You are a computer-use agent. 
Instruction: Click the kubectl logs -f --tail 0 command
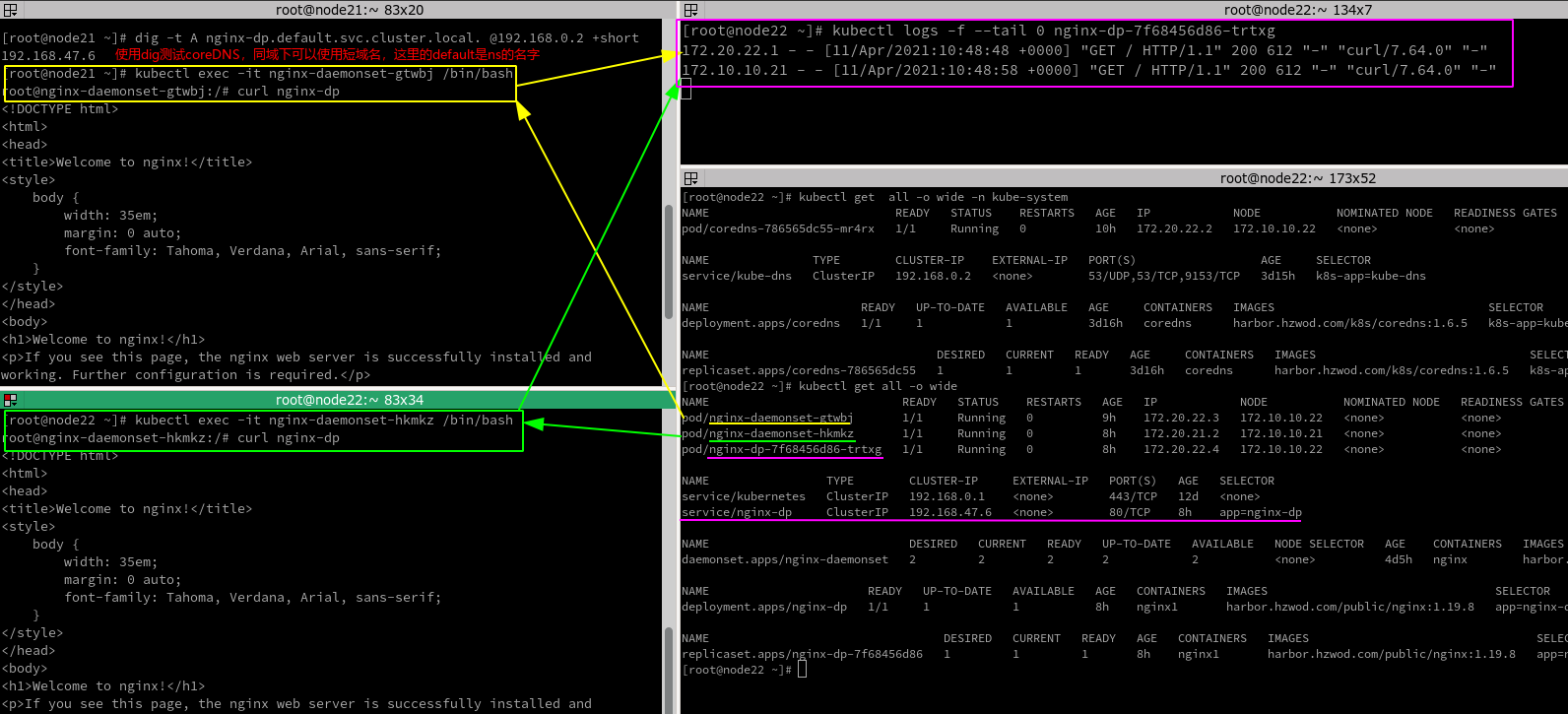(978, 31)
